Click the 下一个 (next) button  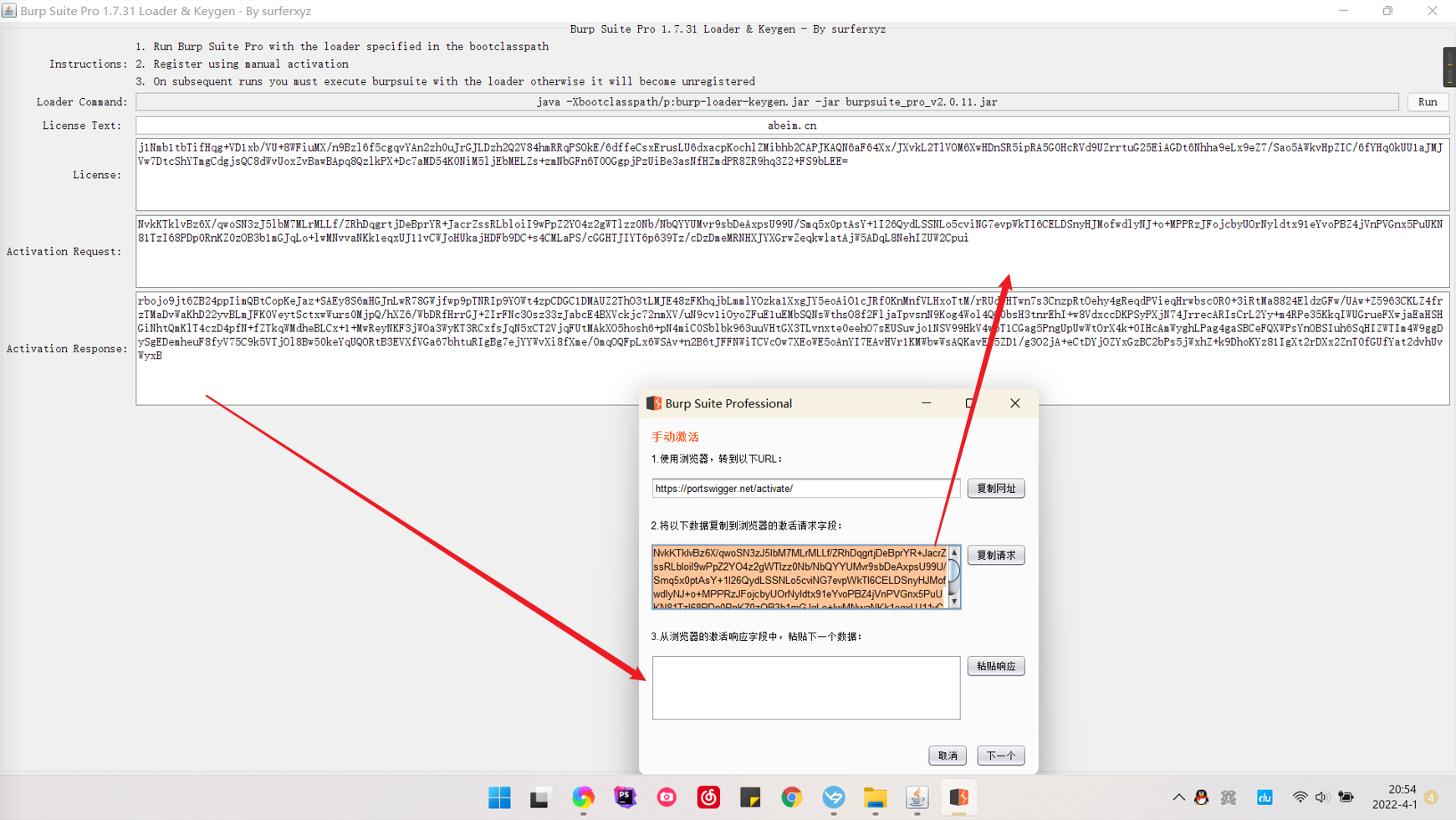tap(1000, 756)
